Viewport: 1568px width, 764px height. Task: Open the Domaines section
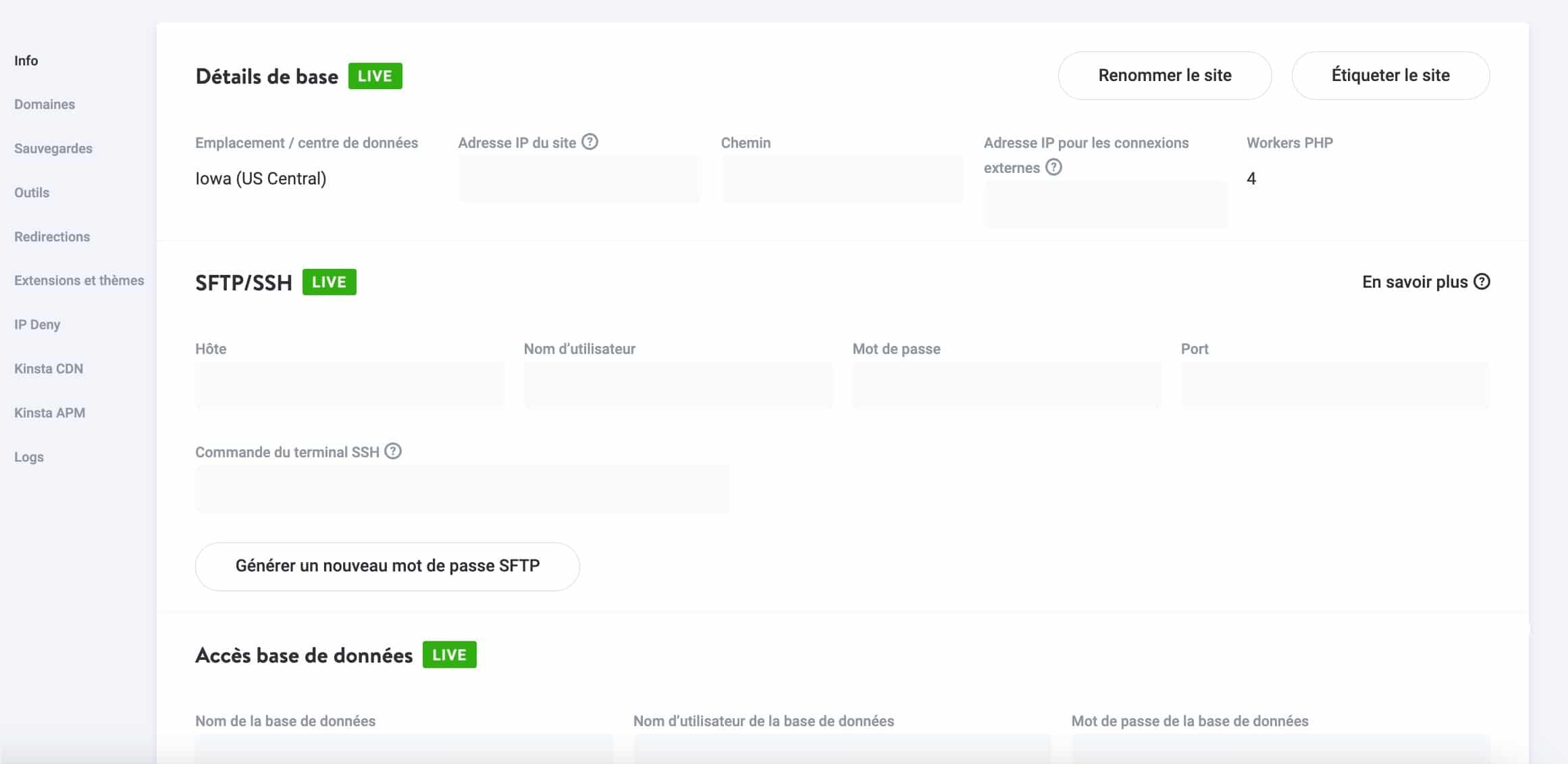[x=44, y=104]
